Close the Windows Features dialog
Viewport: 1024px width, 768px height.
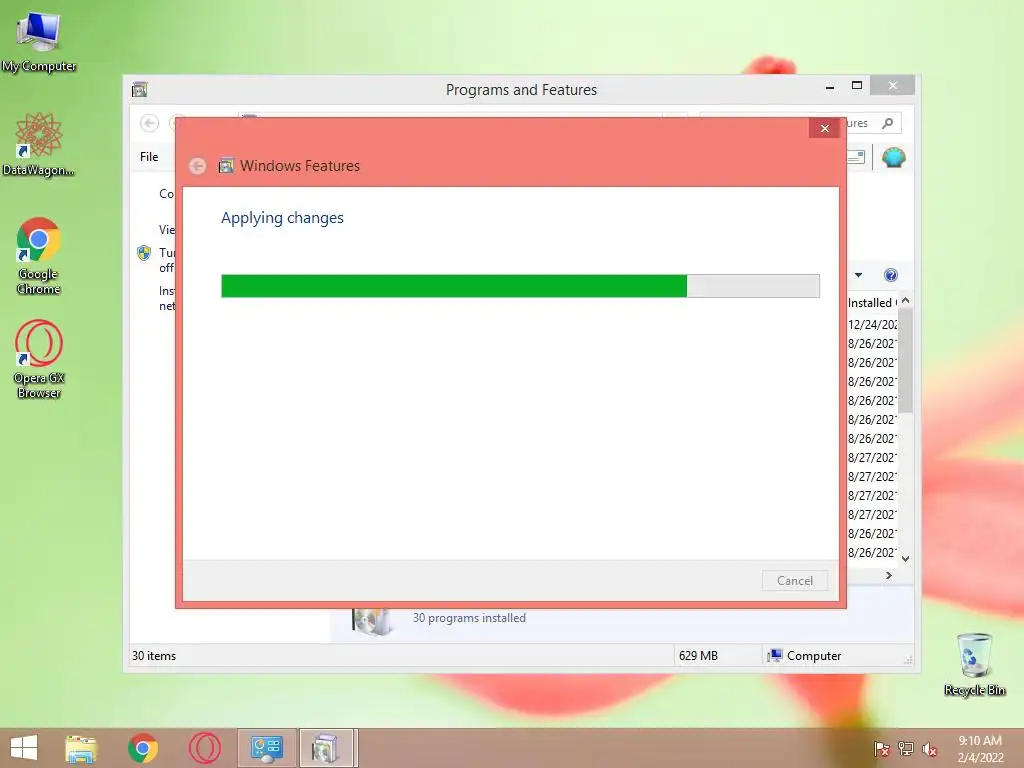pos(824,128)
